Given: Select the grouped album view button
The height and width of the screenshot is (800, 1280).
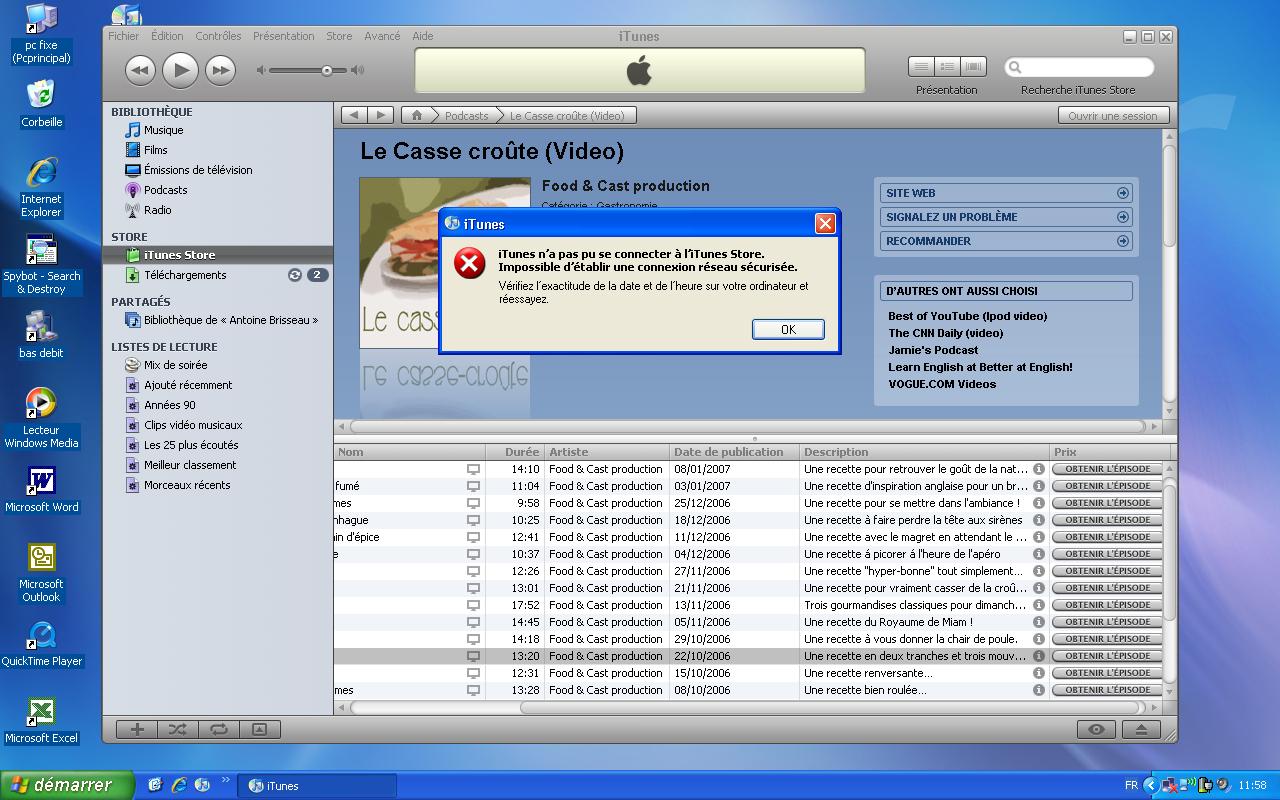Looking at the screenshot, I should (x=947, y=67).
